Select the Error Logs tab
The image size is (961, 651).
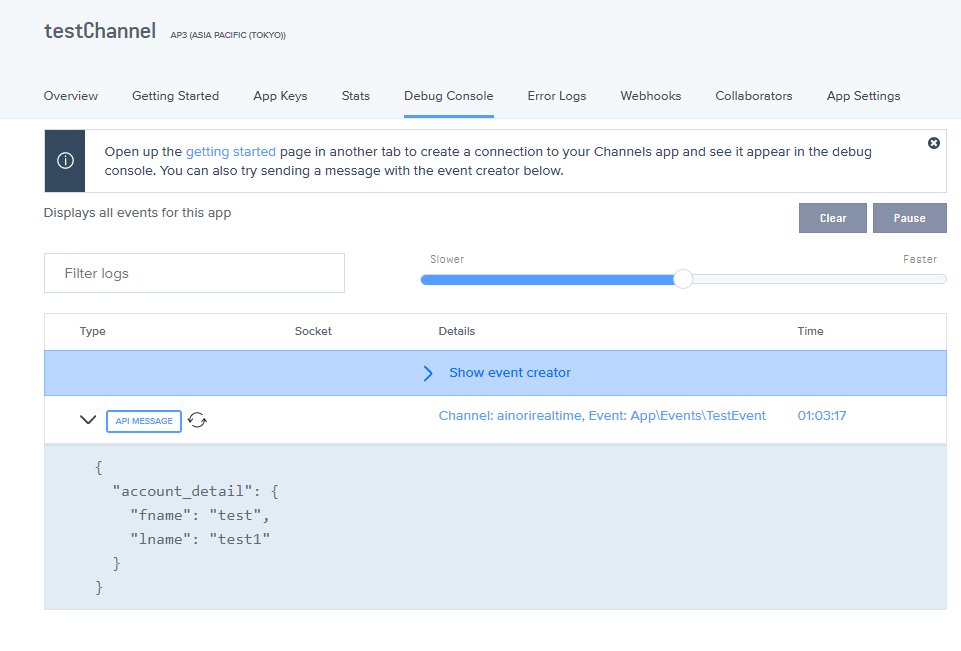point(557,96)
